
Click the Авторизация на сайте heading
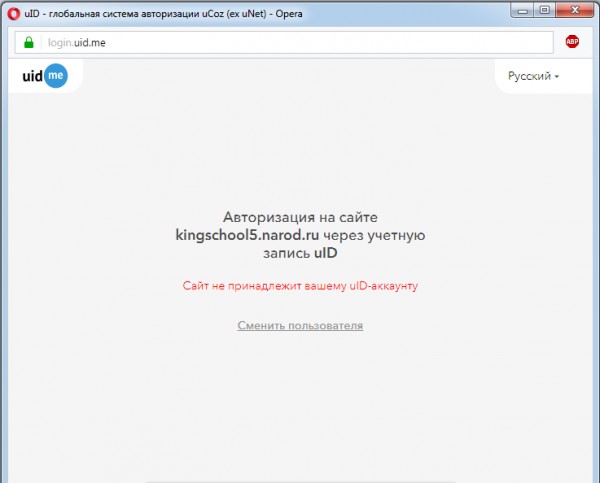300,217
